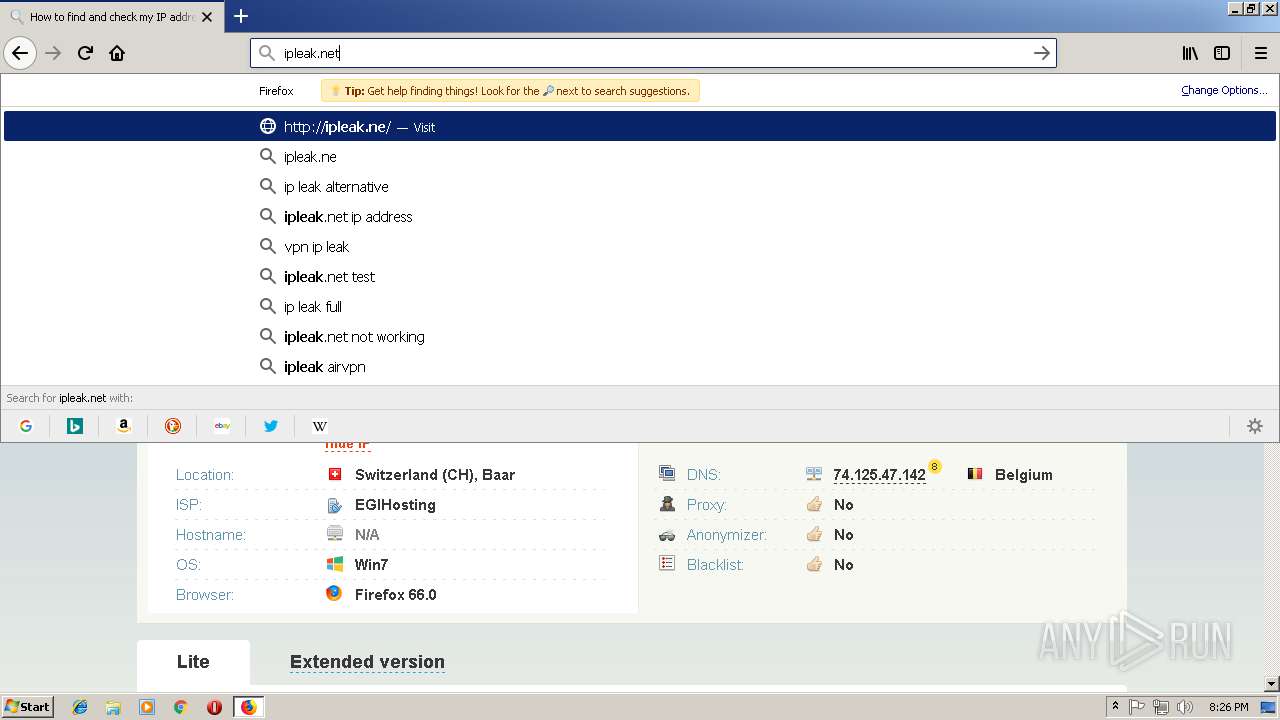Show hidden tray icons arrow
Image resolution: width=1280 pixels, height=720 pixels.
coord(1115,707)
